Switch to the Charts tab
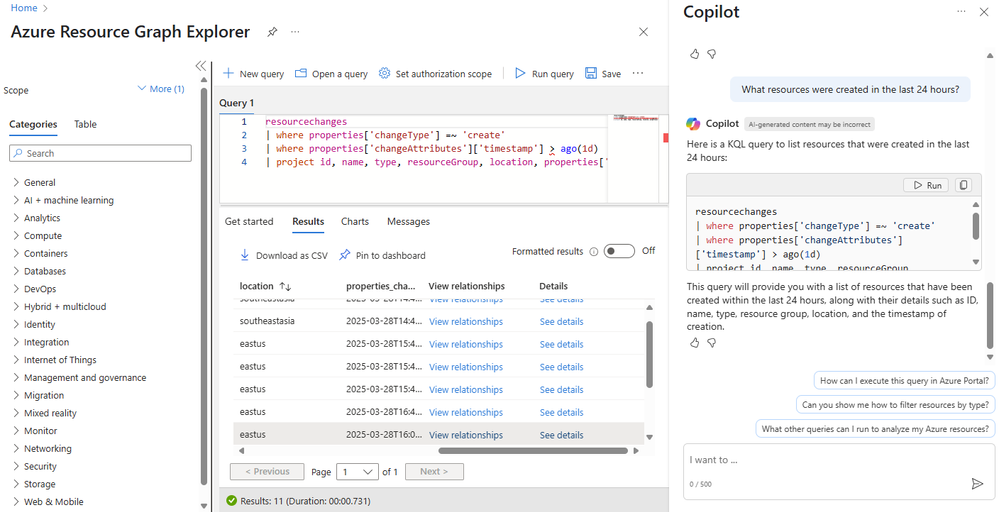This screenshot has height=512, width=999. [x=355, y=222]
